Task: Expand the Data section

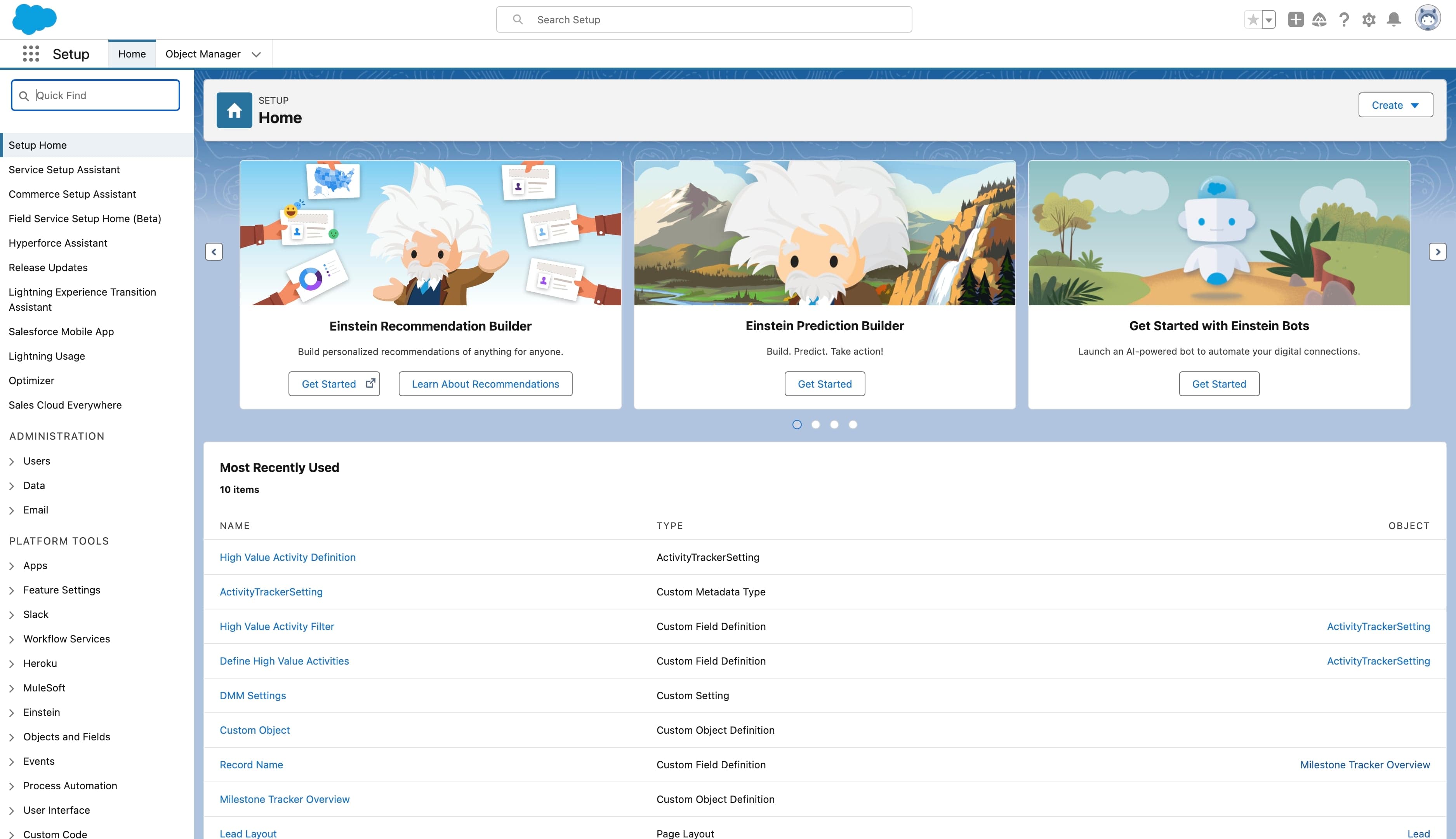Action: pos(12,486)
